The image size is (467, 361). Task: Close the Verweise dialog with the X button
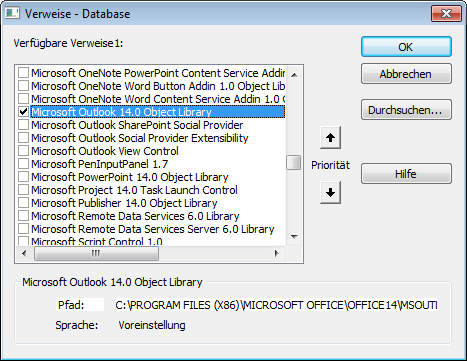coord(446,14)
